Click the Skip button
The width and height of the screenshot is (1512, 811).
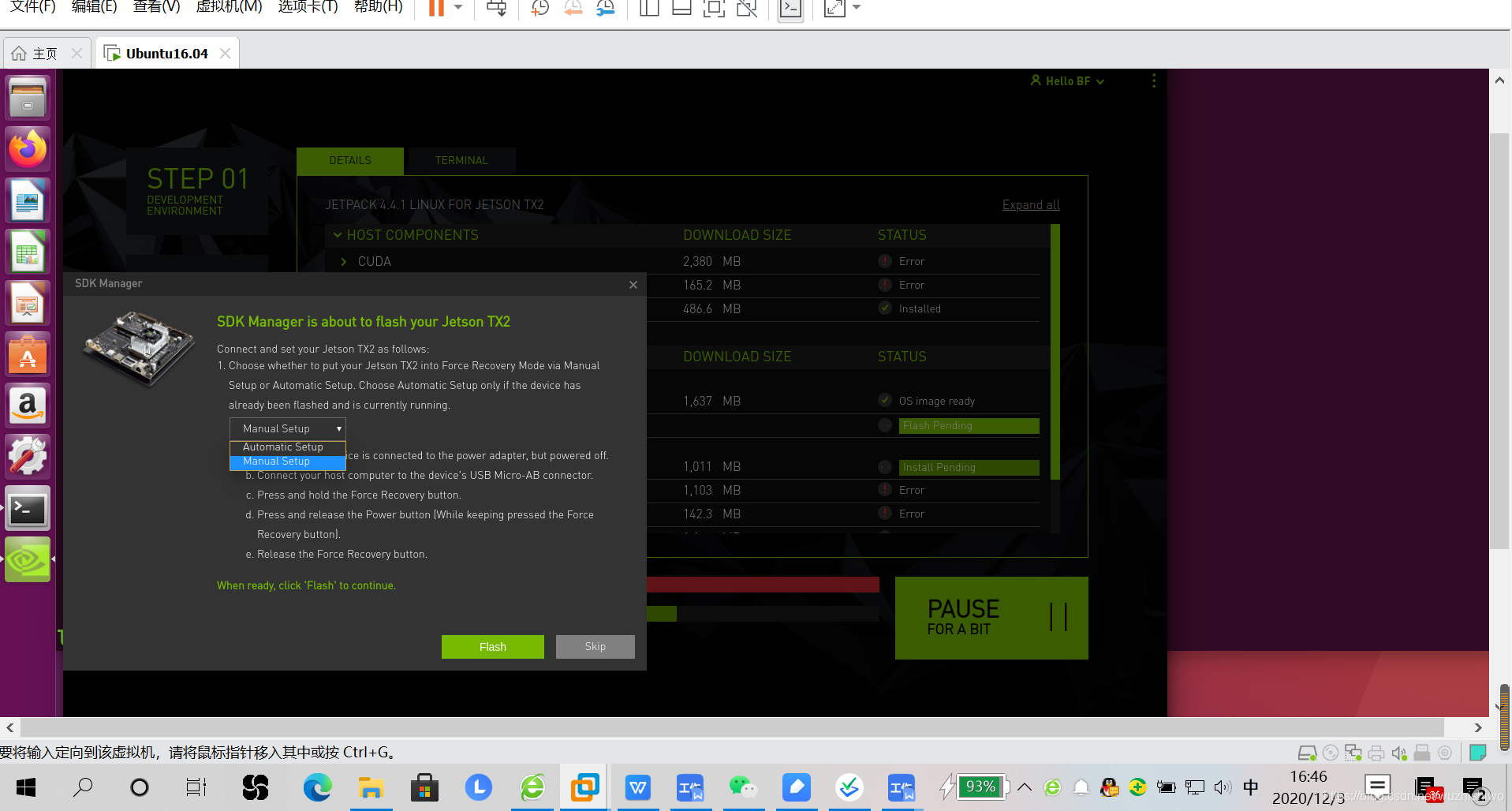tap(595, 647)
